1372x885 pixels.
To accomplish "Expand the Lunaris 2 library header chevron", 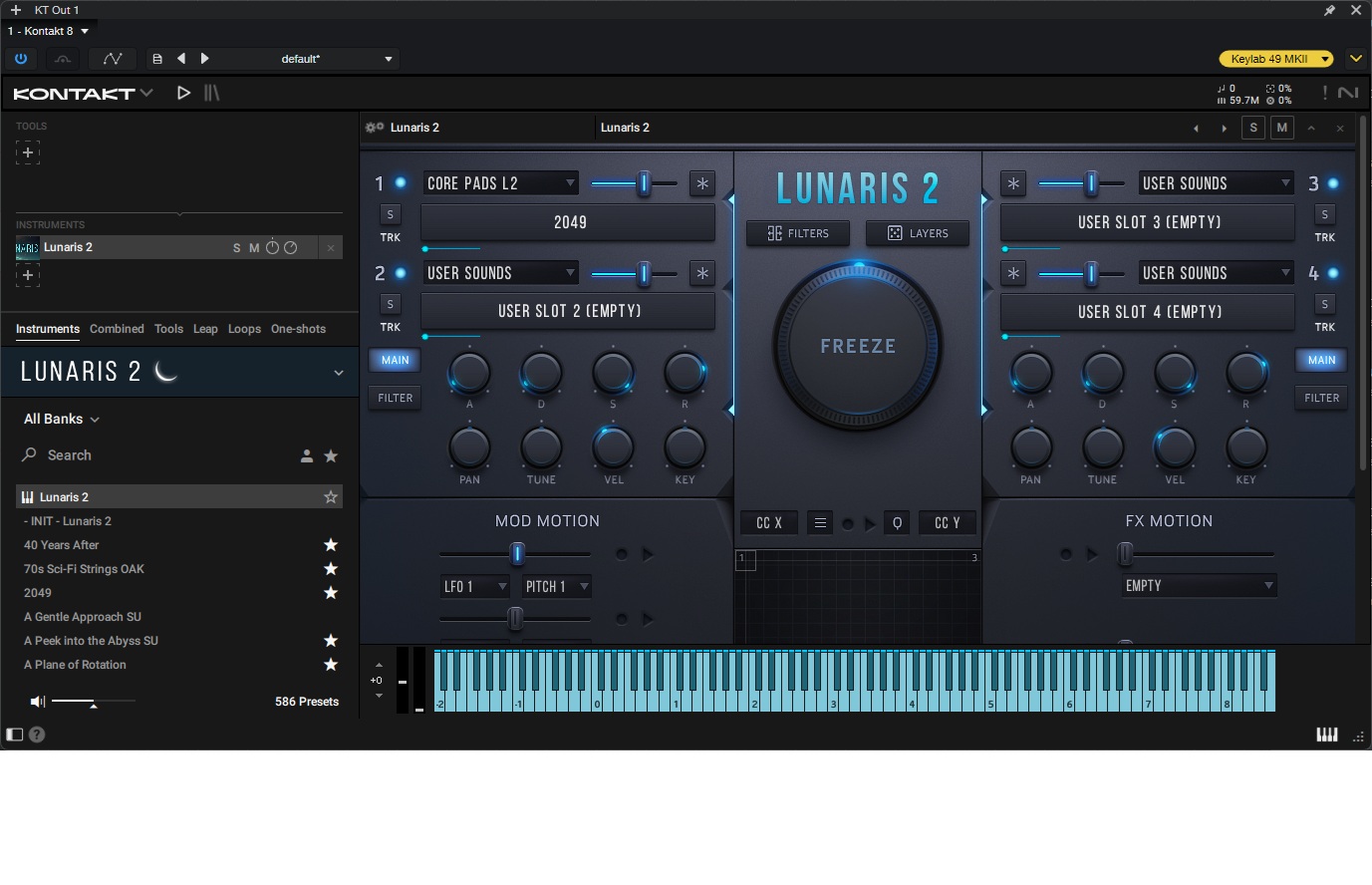I will (339, 373).
